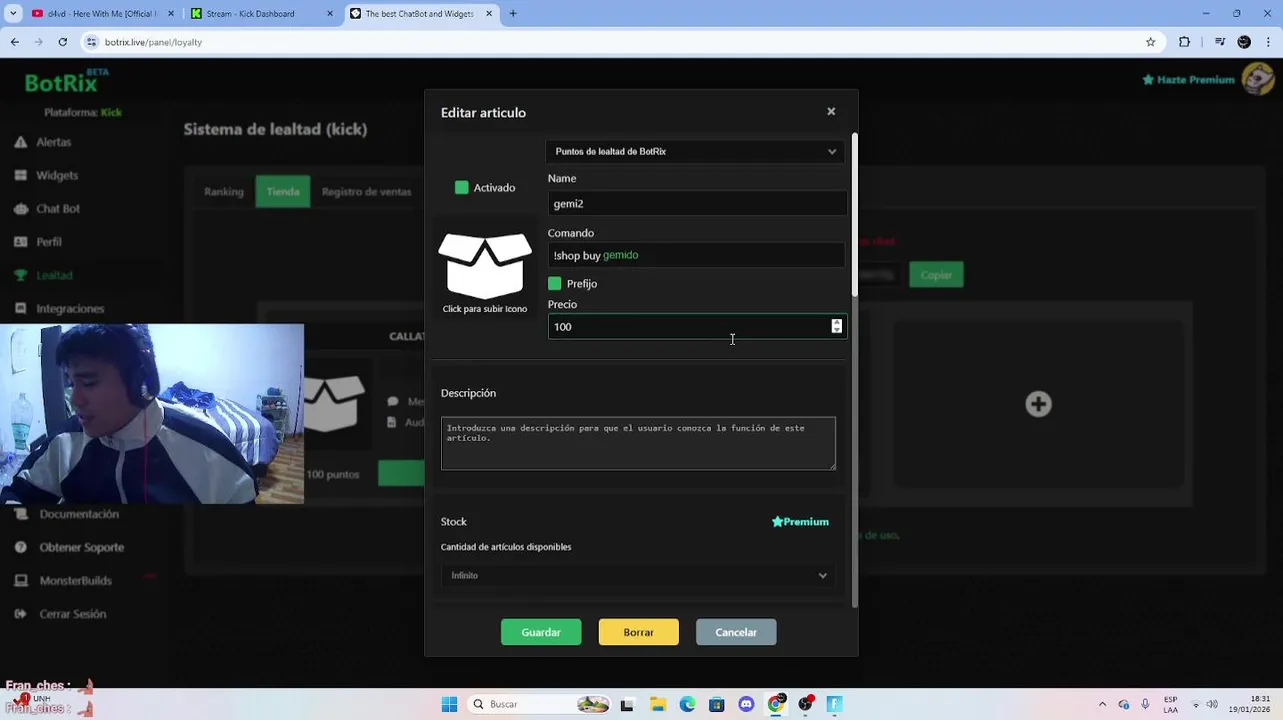
Task: Open the browser extensions puzzle icon
Action: [x=1185, y=42]
